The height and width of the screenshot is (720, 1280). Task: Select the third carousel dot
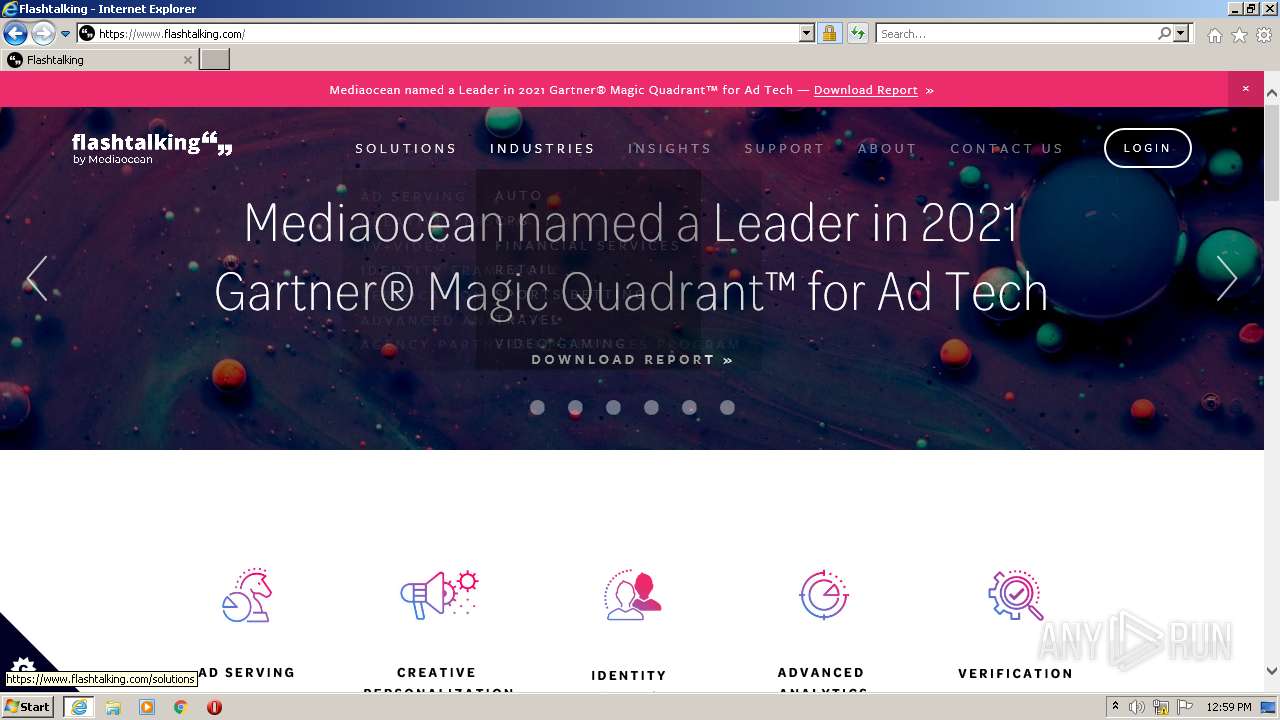tap(613, 407)
